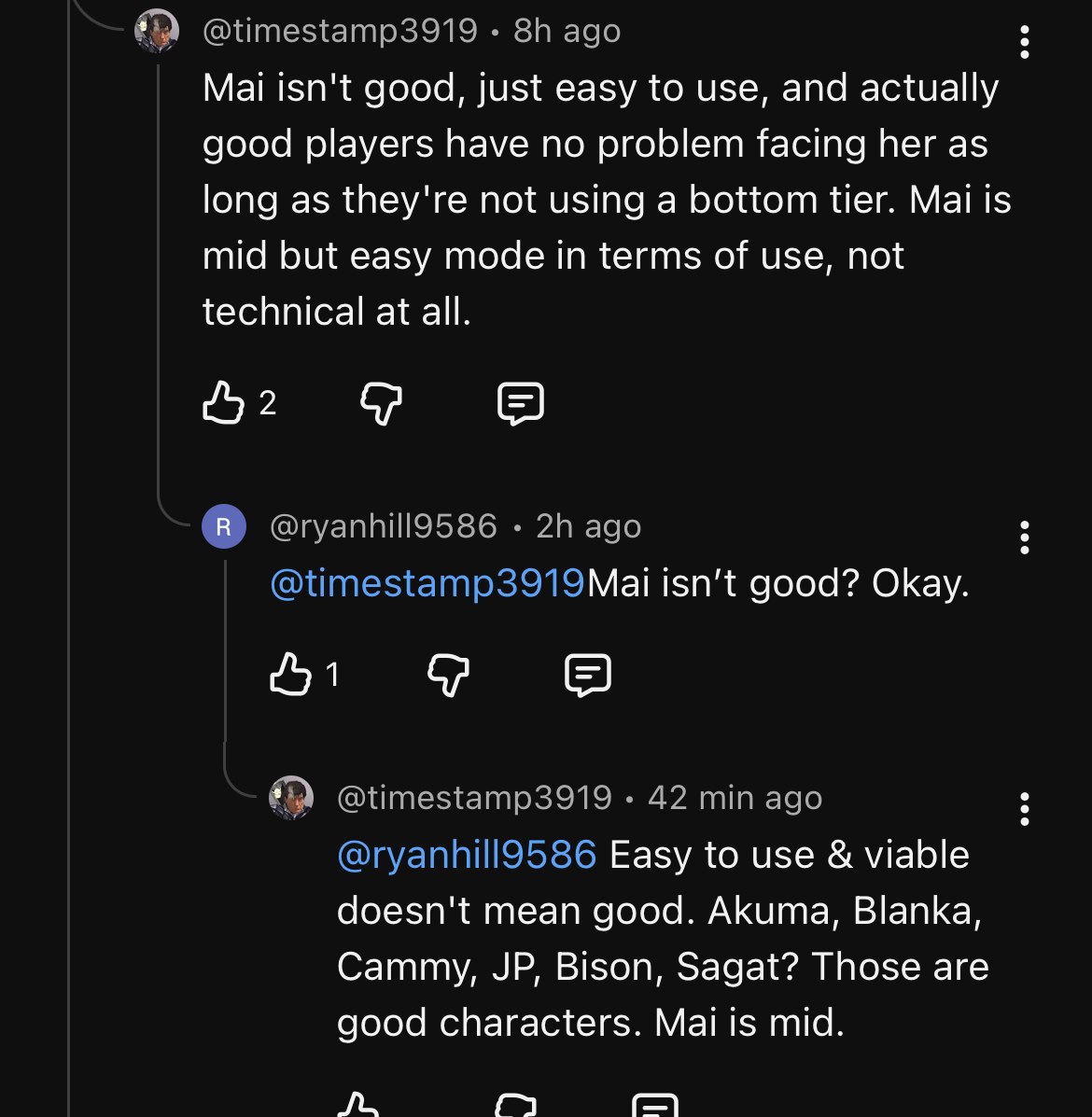Image resolution: width=1092 pixels, height=1117 pixels.
Task: Open timestamp3919's avatar on 42 min reply
Action: pyautogui.click(x=291, y=798)
